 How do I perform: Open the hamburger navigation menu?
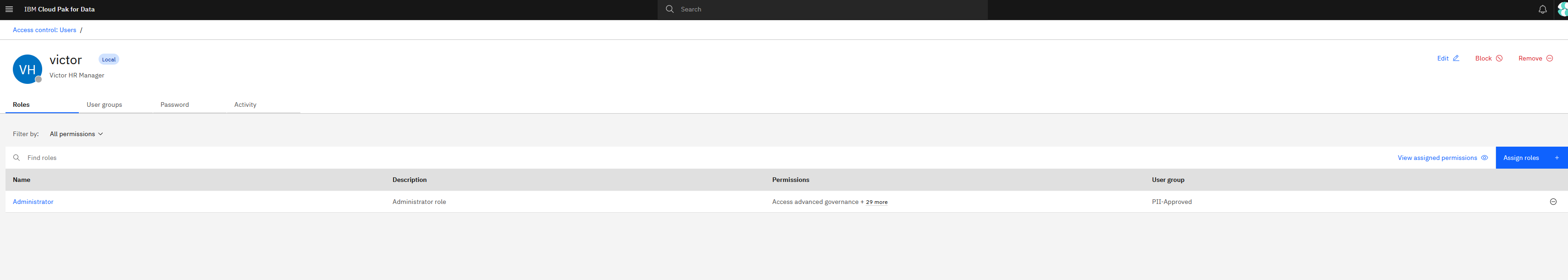click(x=9, y=9)
